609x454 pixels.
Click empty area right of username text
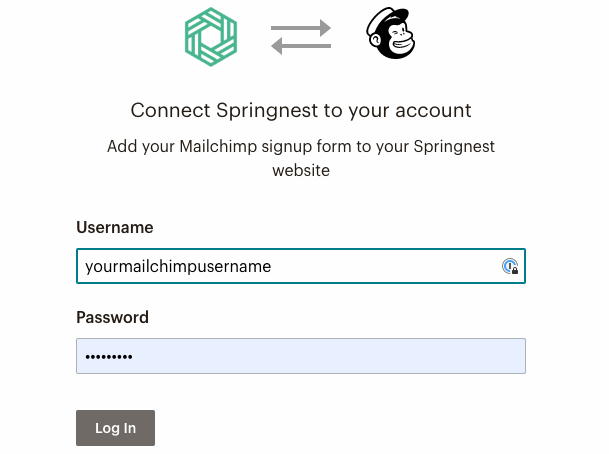click(x=400, y=266)
